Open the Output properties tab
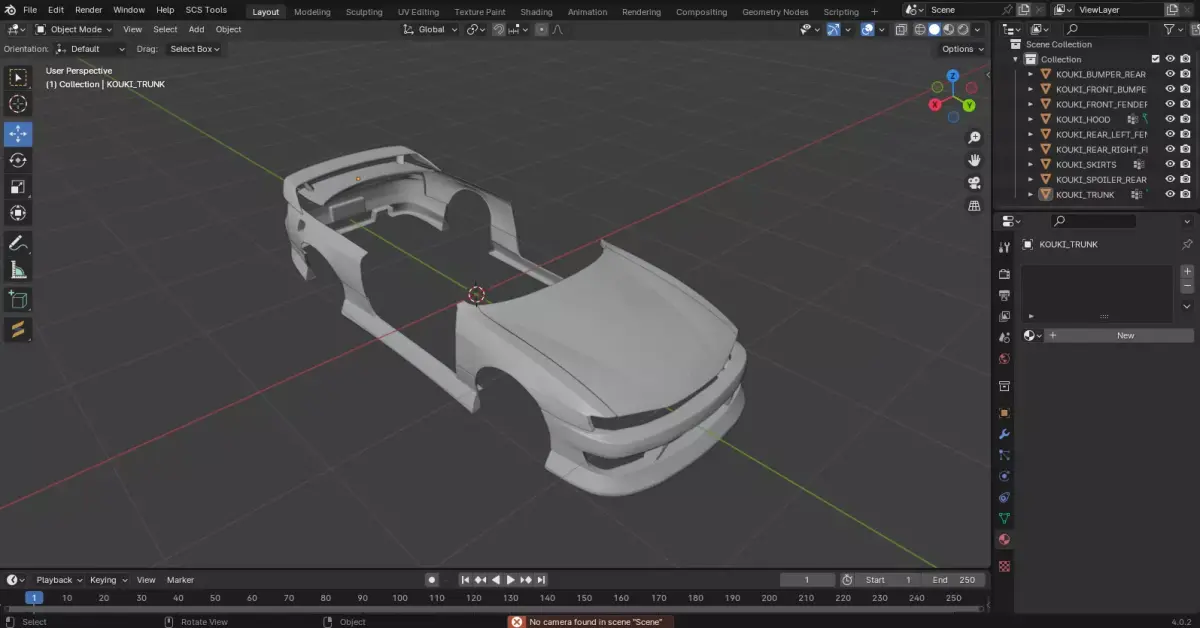 (1004, 295)
